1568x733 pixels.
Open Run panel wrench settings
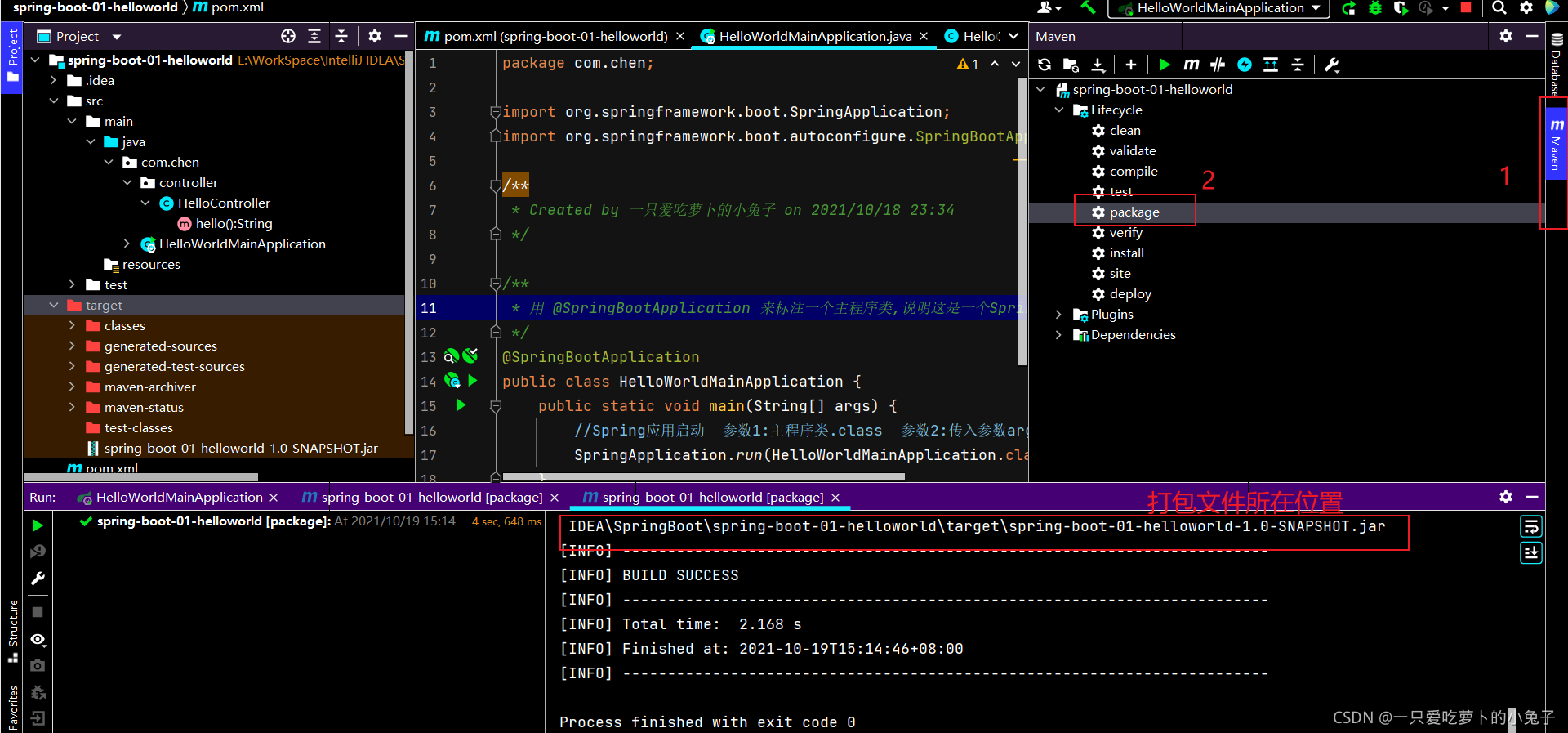coord(38,579)
